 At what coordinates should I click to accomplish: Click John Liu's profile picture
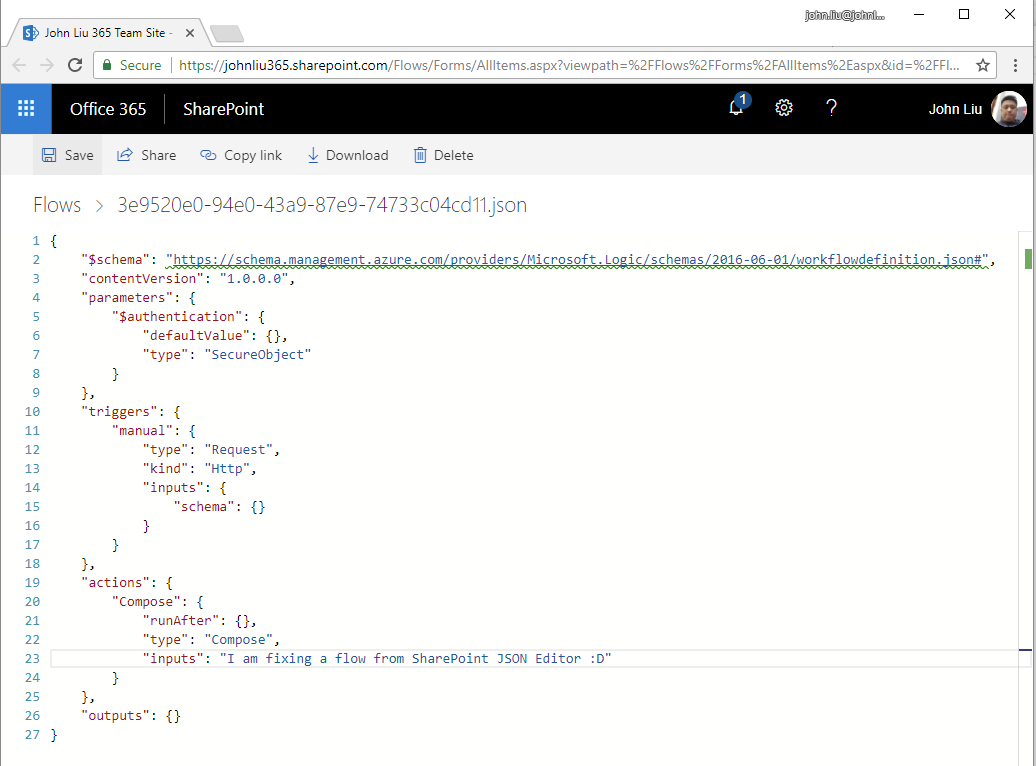click(1008, 109)
